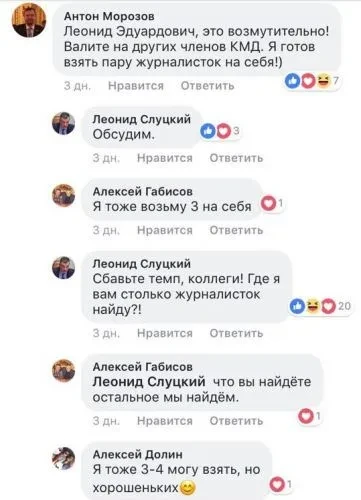Reply to the 'остальное мы найдём' comment

236,421
